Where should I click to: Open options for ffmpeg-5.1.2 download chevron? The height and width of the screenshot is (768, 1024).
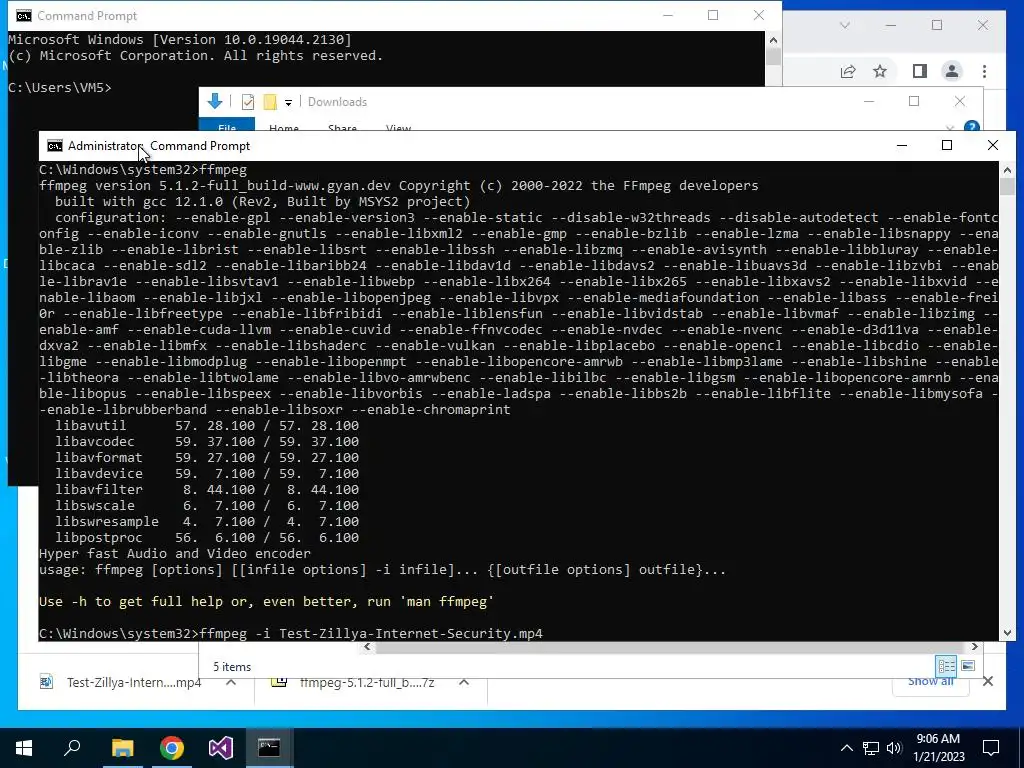click(x=464, y=682)
